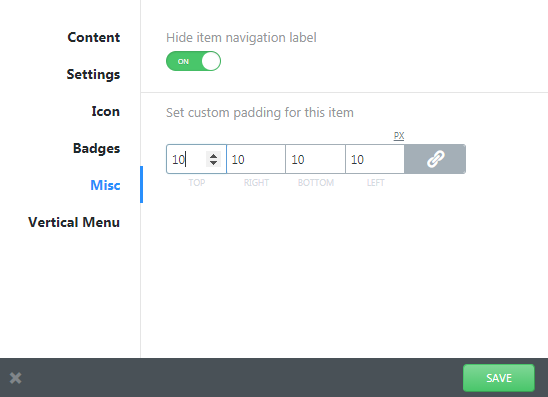Toggle Hide item navigation label switch

click(x=193, y=61)
